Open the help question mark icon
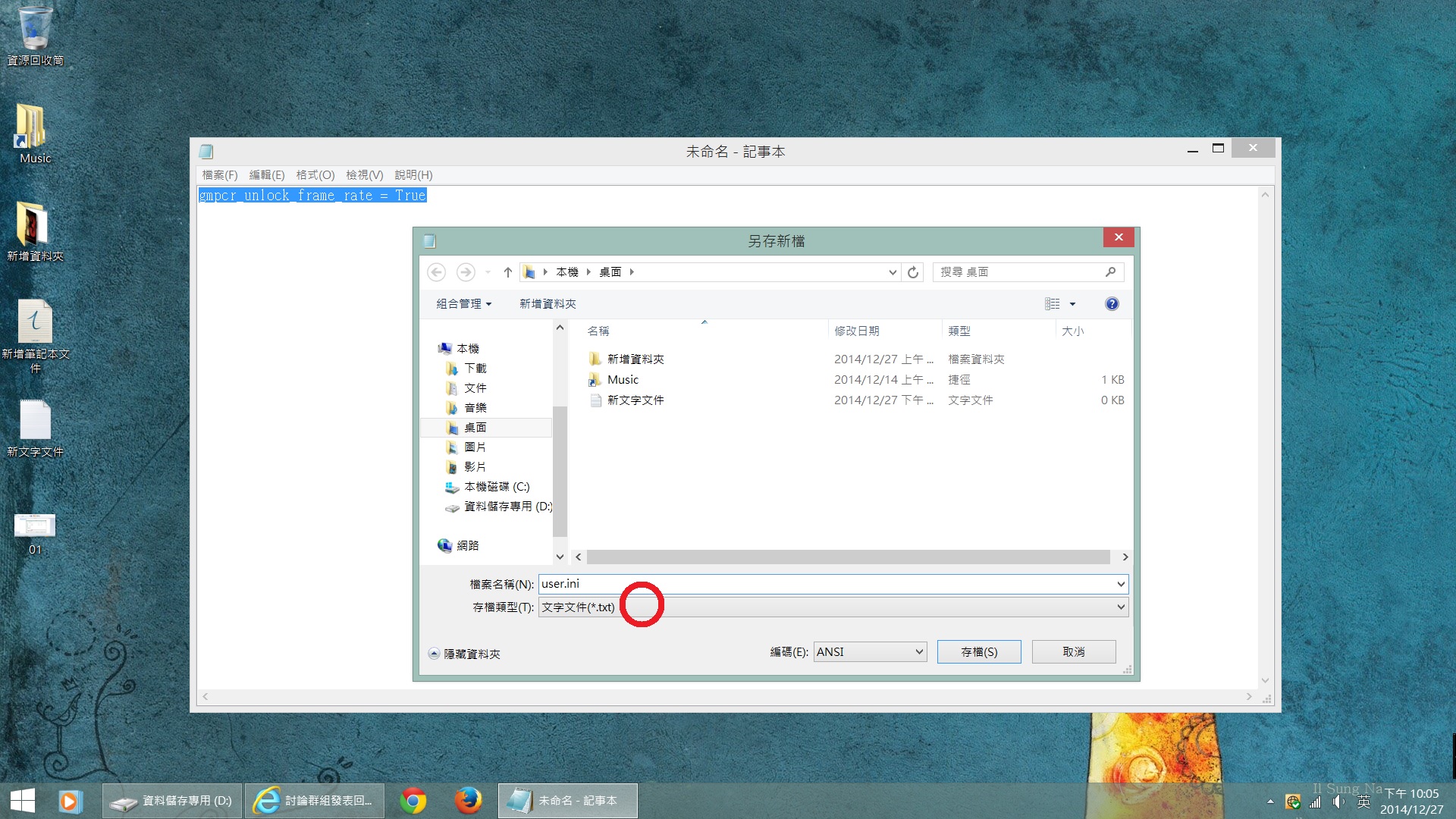The image size is (1456, 819). [x=1112, y=304]
